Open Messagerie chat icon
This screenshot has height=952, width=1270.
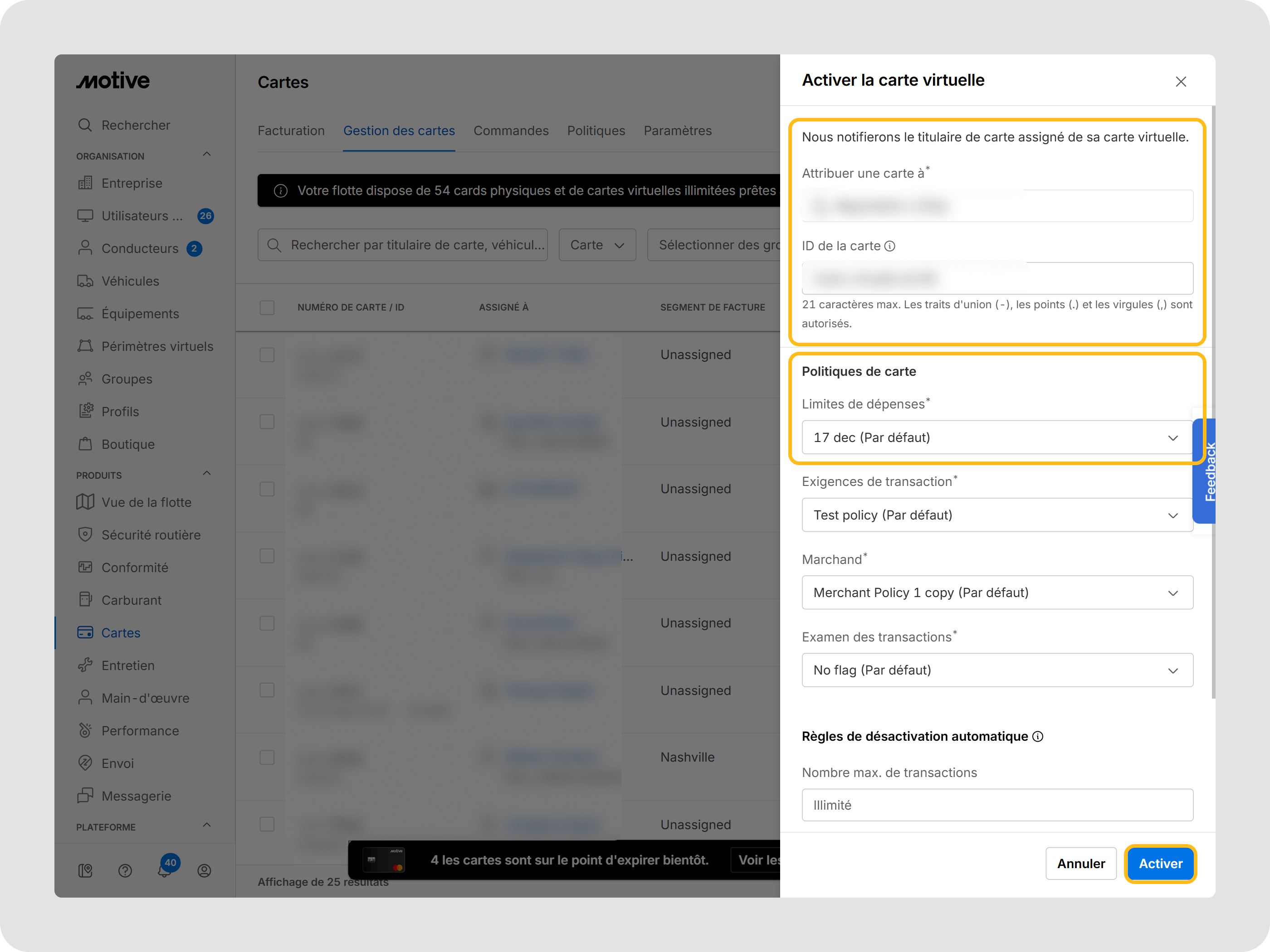coord(85,795)
